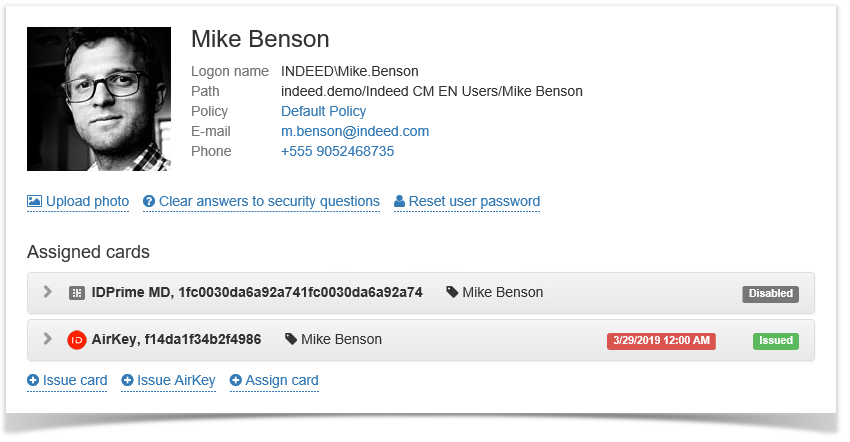Click Reset user password link
The width and height of the screenshot is (850, 442).
(474, 202)
